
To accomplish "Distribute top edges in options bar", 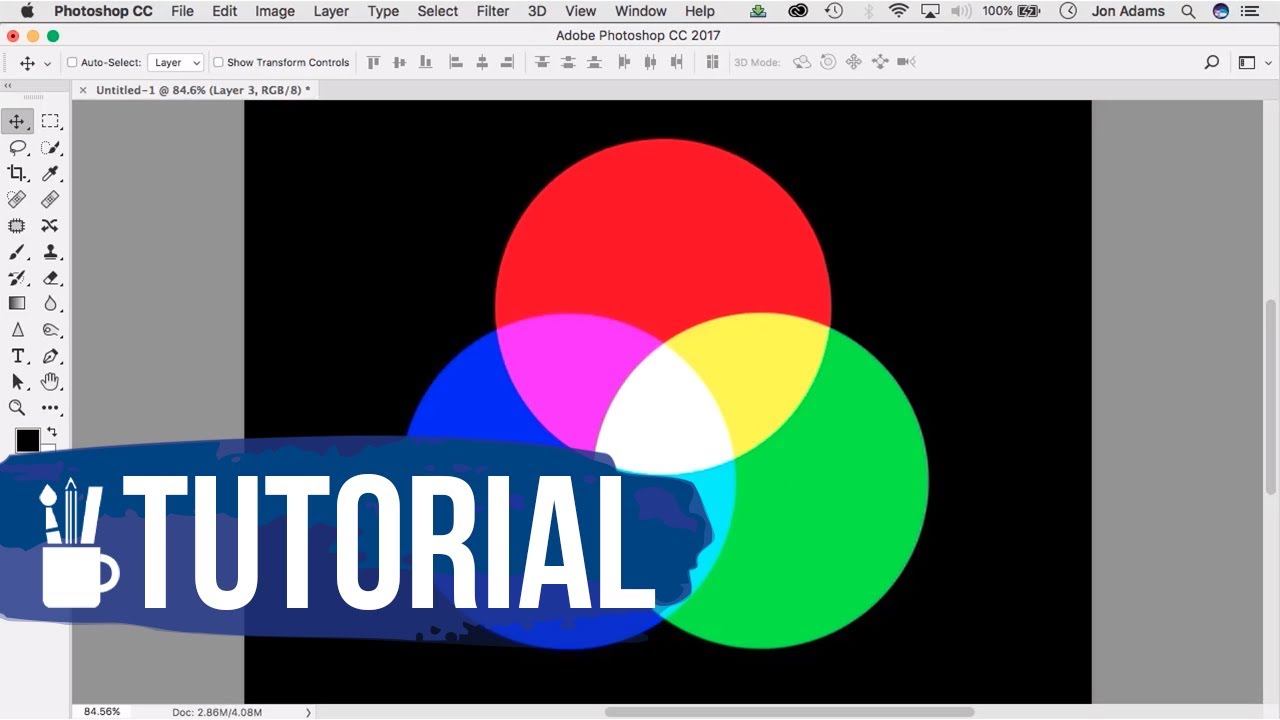I will pos(542,62).
